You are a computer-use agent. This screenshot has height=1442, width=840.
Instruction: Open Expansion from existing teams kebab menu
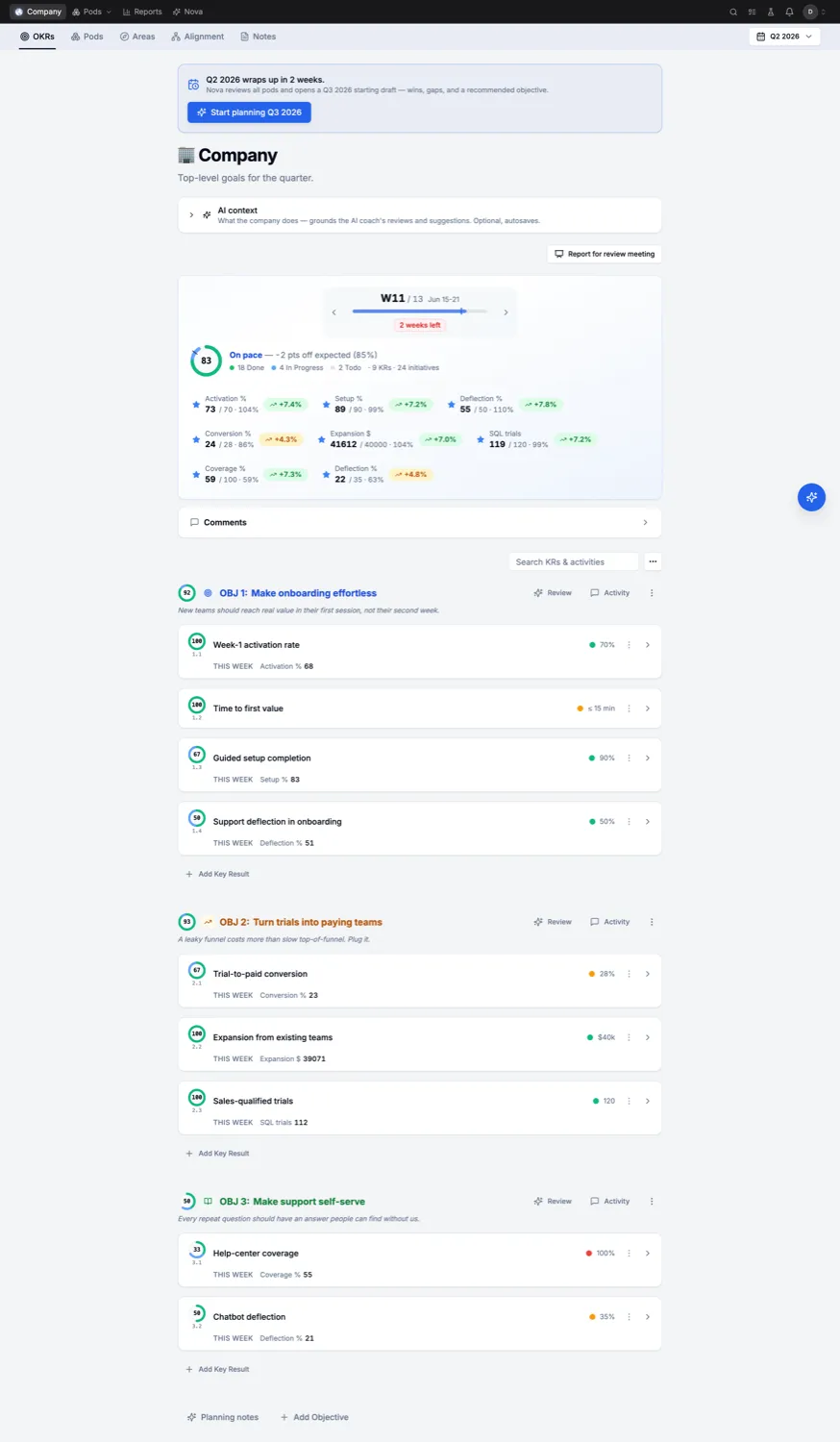[x=630, y=1037]
